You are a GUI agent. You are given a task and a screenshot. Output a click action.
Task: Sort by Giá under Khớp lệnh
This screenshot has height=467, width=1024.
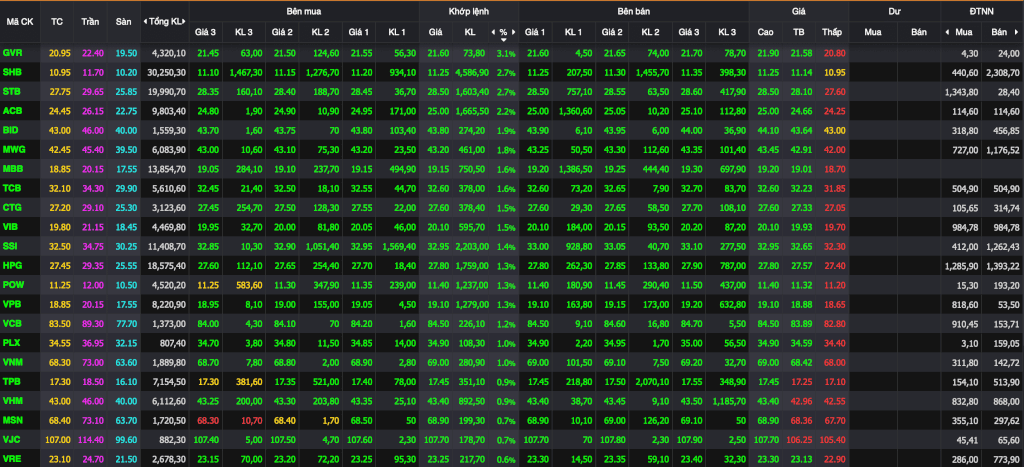point(435,31)
